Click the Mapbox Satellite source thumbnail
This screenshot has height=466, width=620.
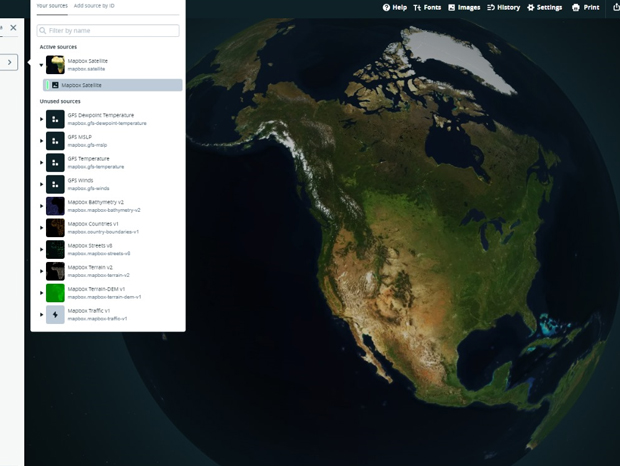pyautogui.click(x=55, y=65)
